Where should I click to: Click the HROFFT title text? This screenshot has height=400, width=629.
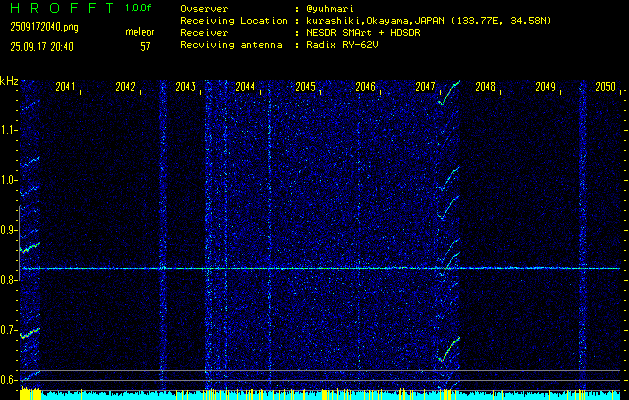[63, 8]
